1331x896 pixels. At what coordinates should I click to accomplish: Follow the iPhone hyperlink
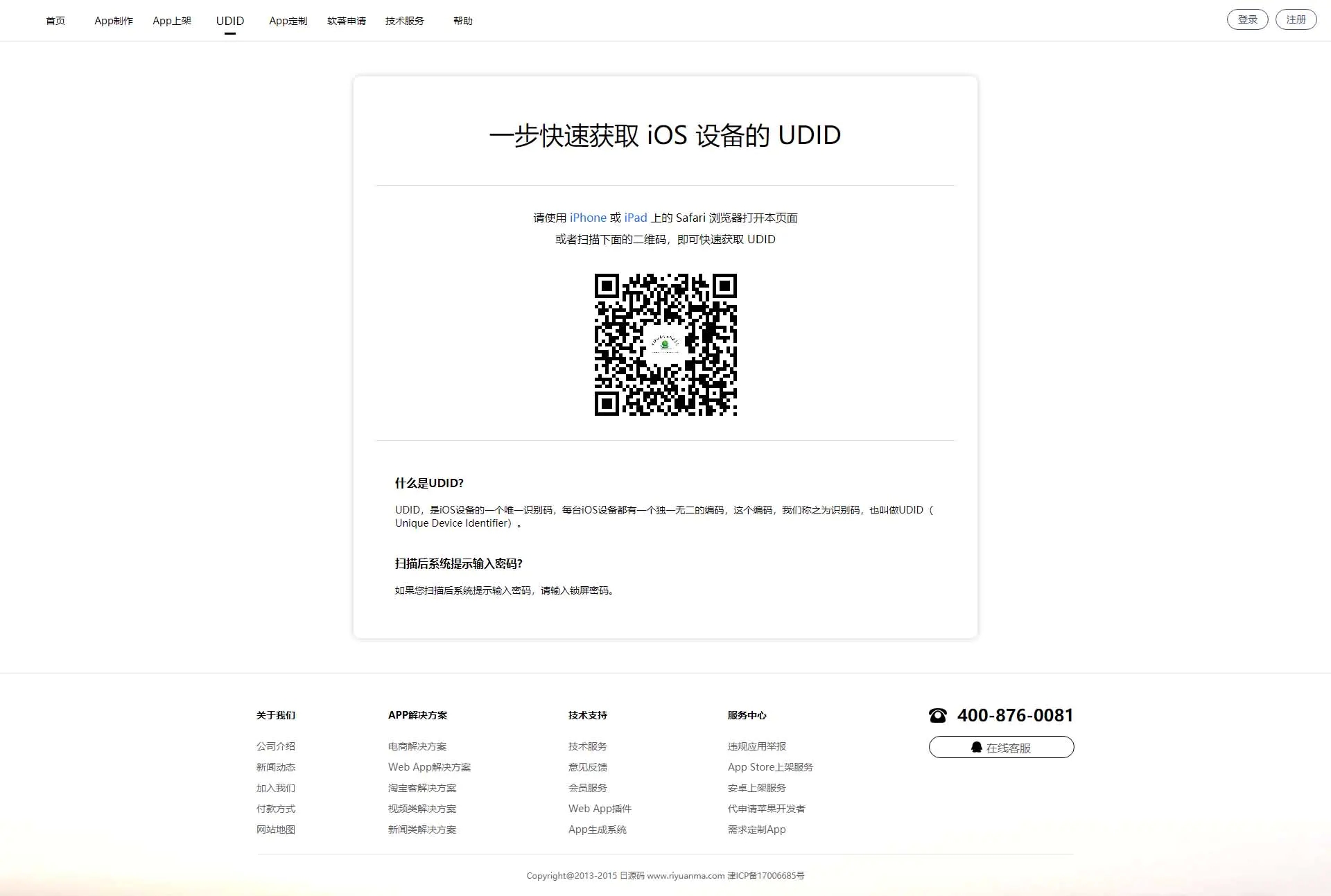pos(587,218)
